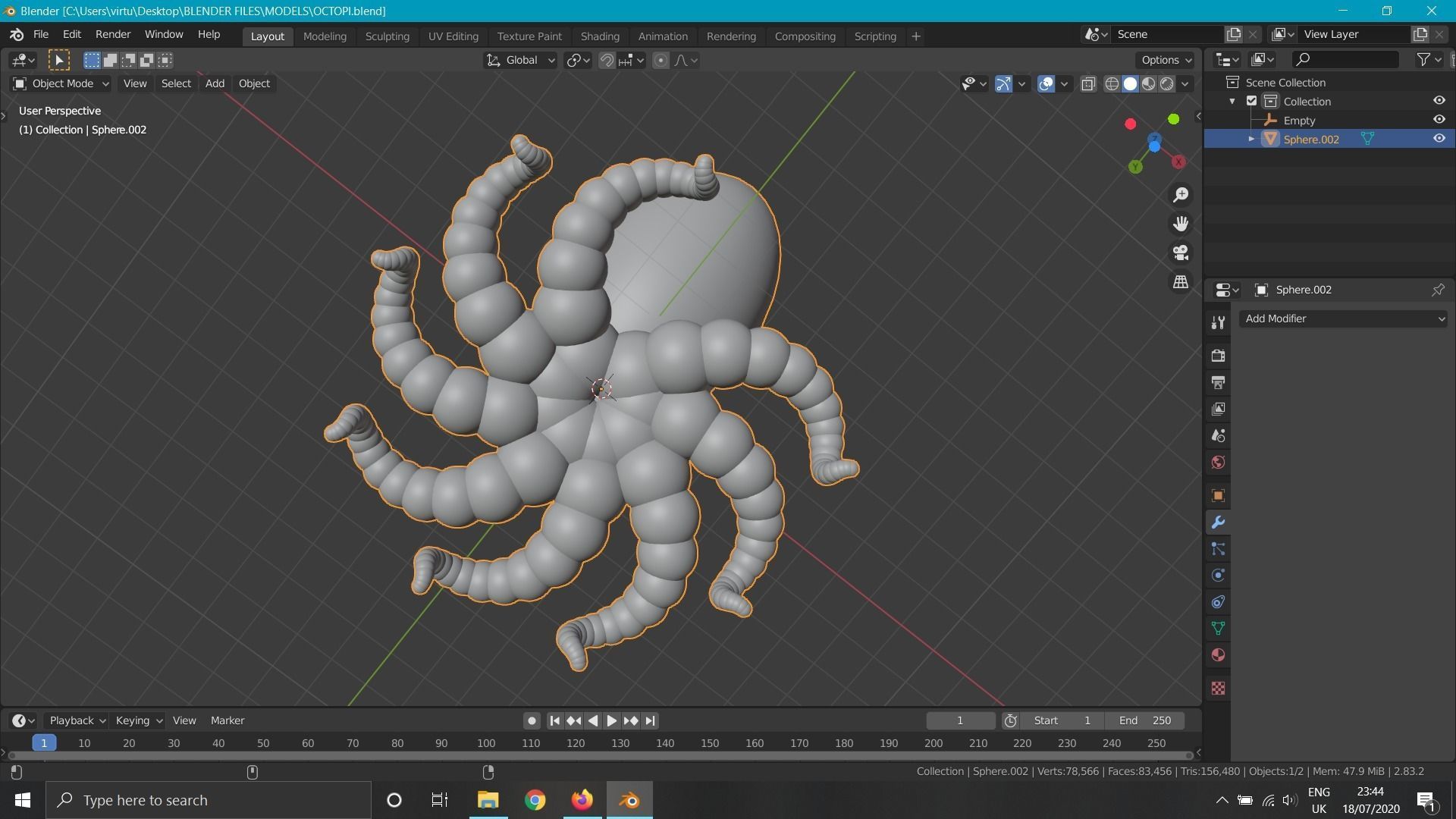
Task: Open the viewport shading options dropdown
Action: [x=1185, y=84]
